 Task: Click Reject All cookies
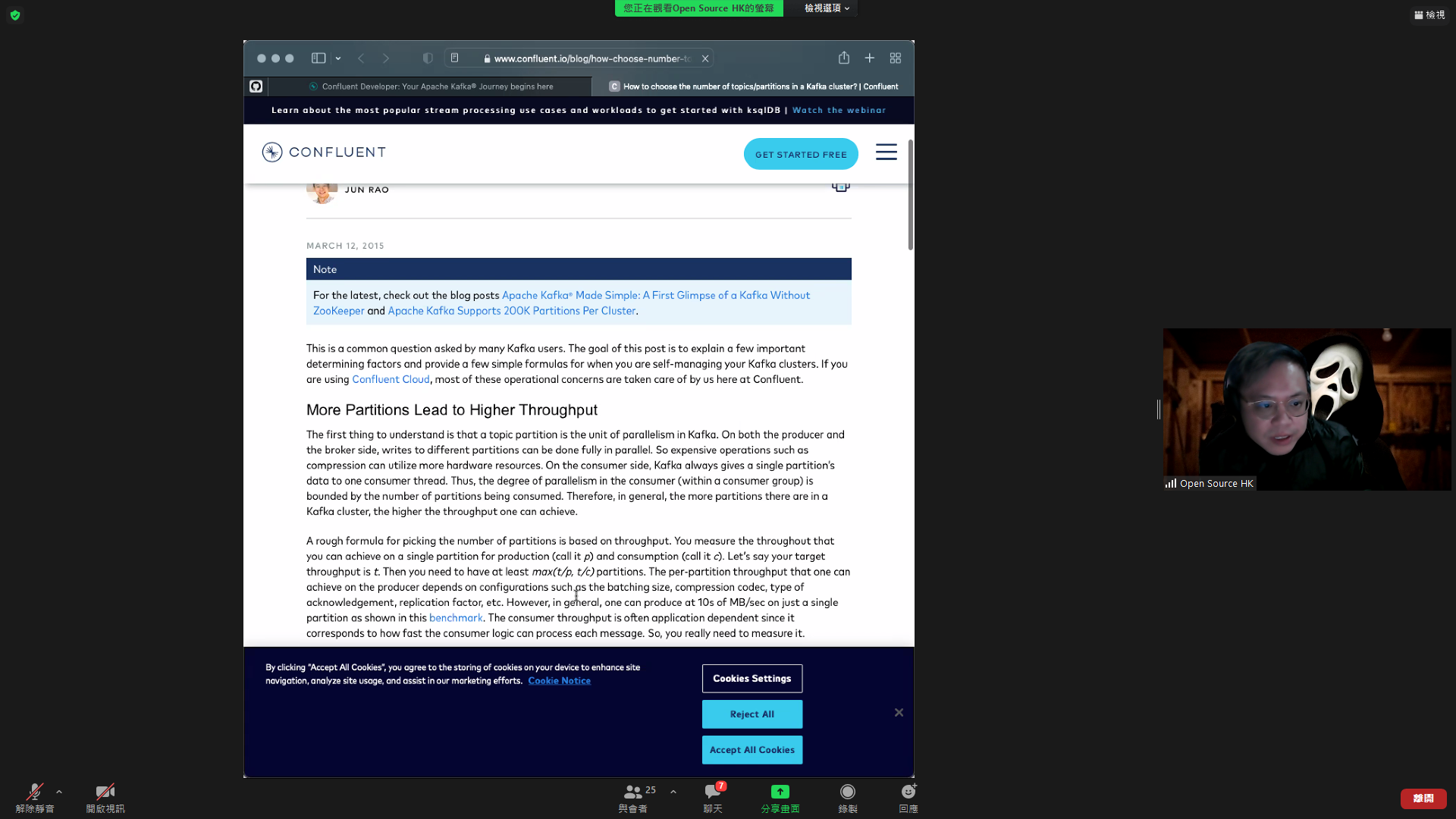[752, 714]
